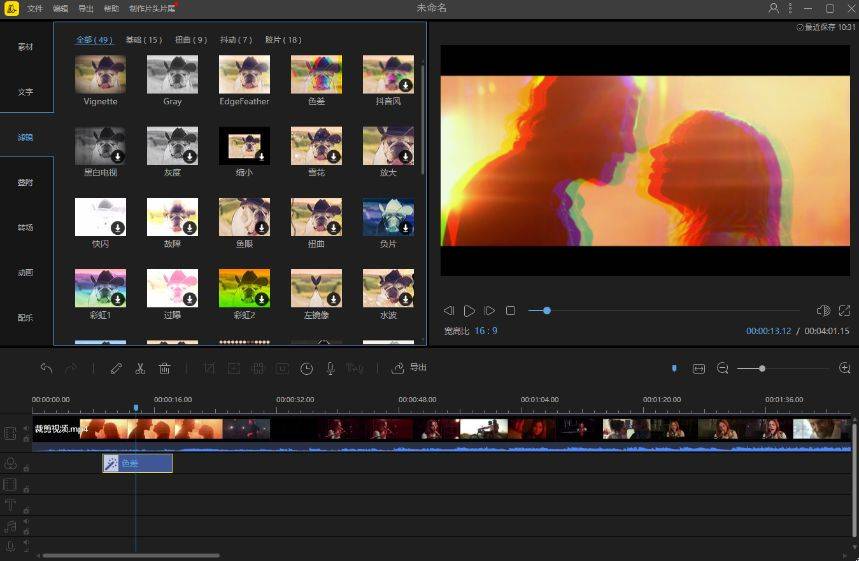Download the 彩虹1 filter via arrow icon

(117, 299)
